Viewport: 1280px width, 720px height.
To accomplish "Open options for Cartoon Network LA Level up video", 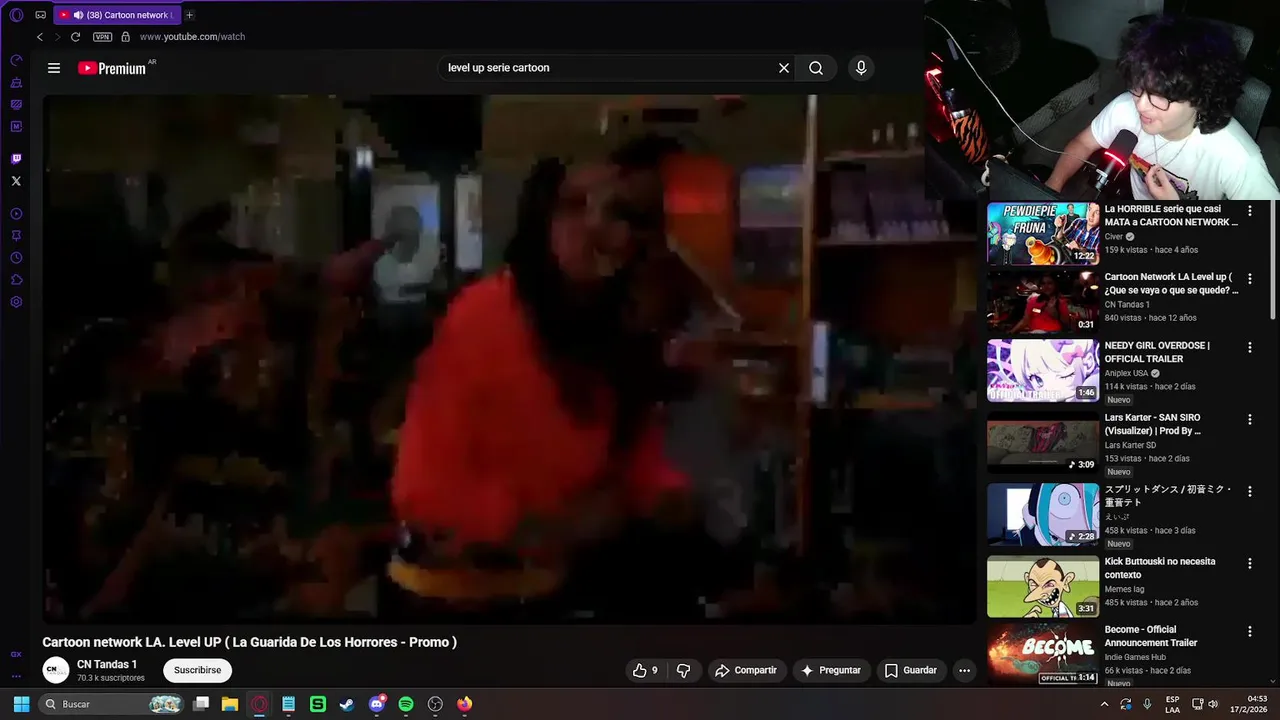I will click(x=1249, y=279).
